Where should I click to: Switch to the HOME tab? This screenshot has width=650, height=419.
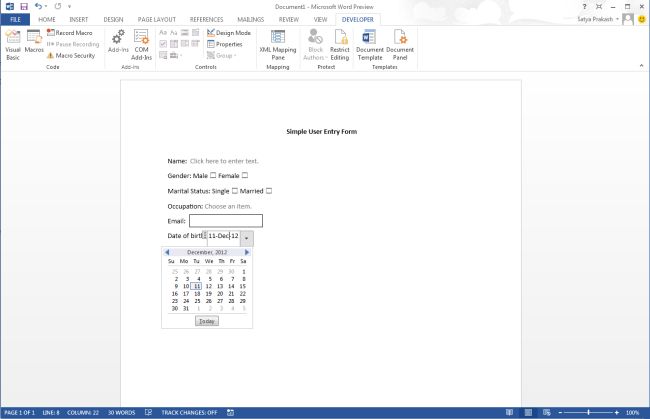pyautogui.click(x=47, y=19)
